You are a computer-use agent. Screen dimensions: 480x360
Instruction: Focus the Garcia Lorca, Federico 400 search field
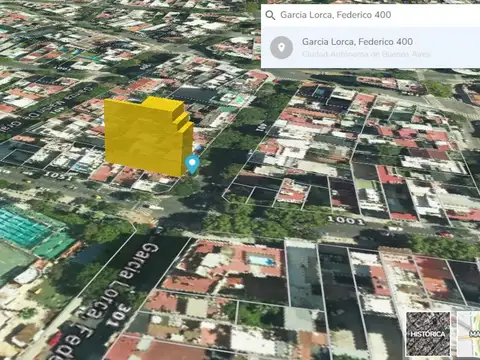370,15
